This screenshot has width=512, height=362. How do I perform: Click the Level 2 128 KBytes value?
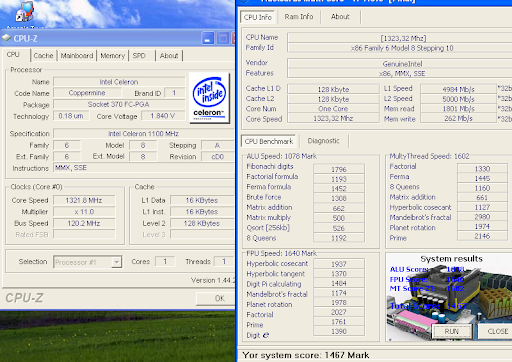point(202,223)
